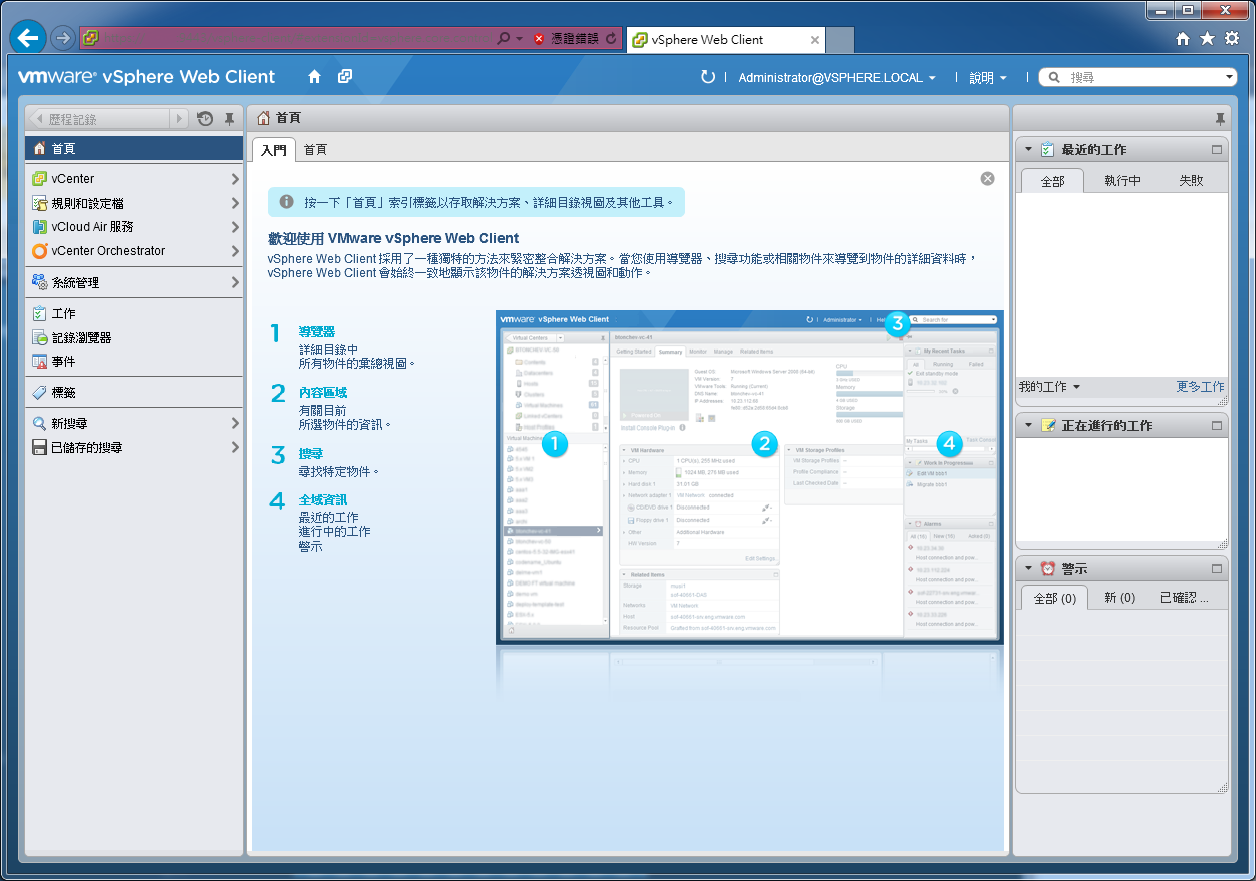Refresh data using the refresh icon
Screen dimensions: 1256x881
pyautogui.click(x=708, y=76)
